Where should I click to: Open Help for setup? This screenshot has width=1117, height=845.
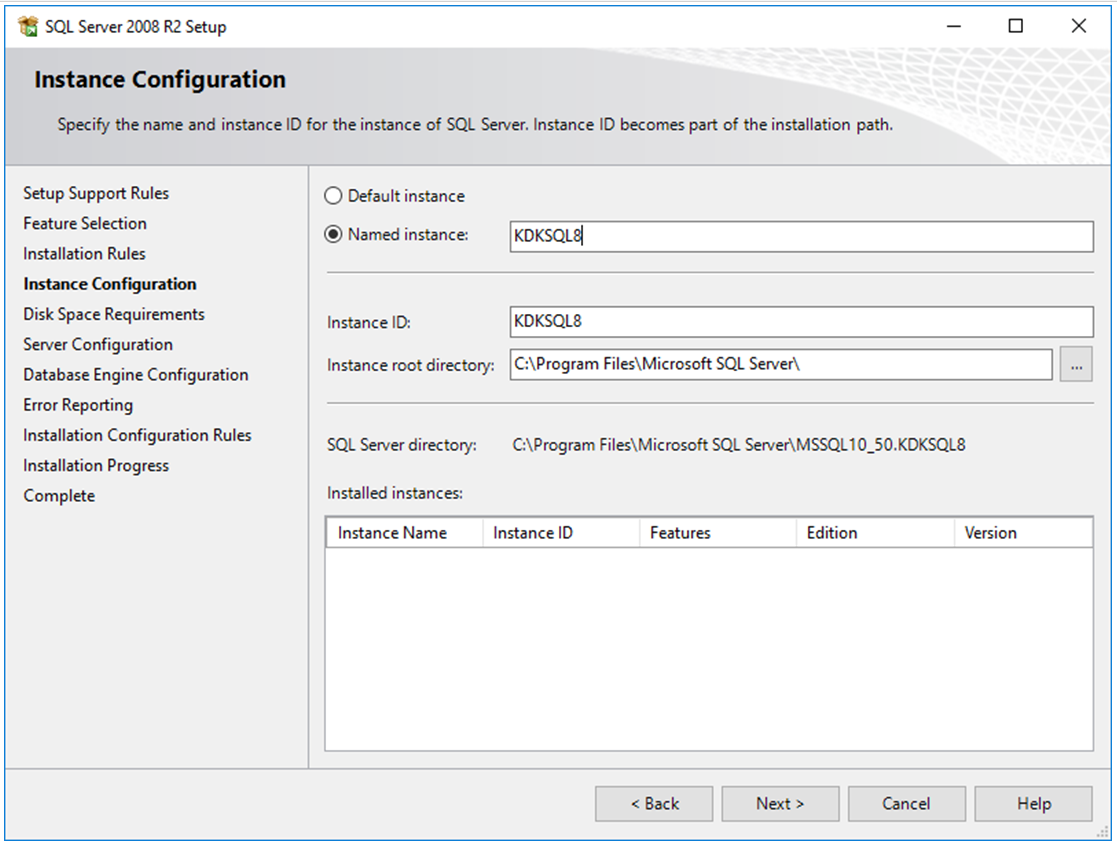click(x=1034, y=804)
